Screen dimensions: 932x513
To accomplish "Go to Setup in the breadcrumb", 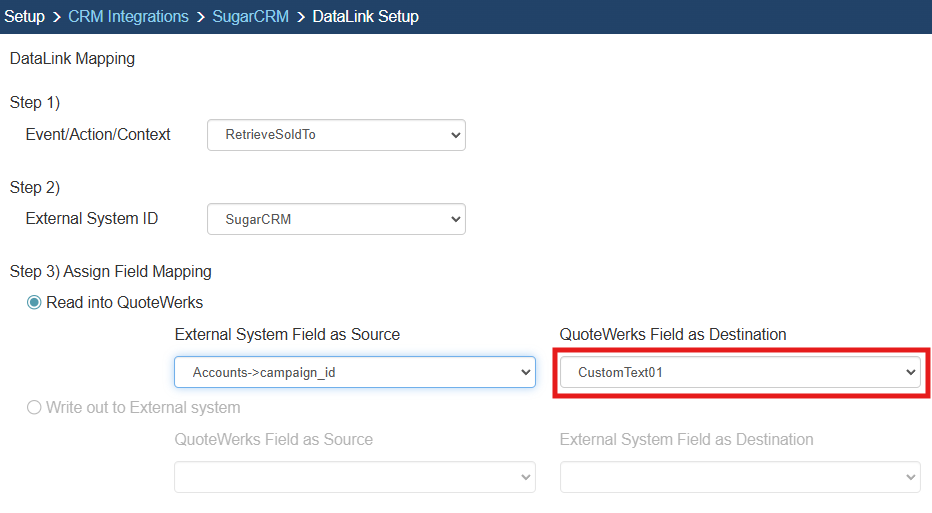I will point(25,17).
